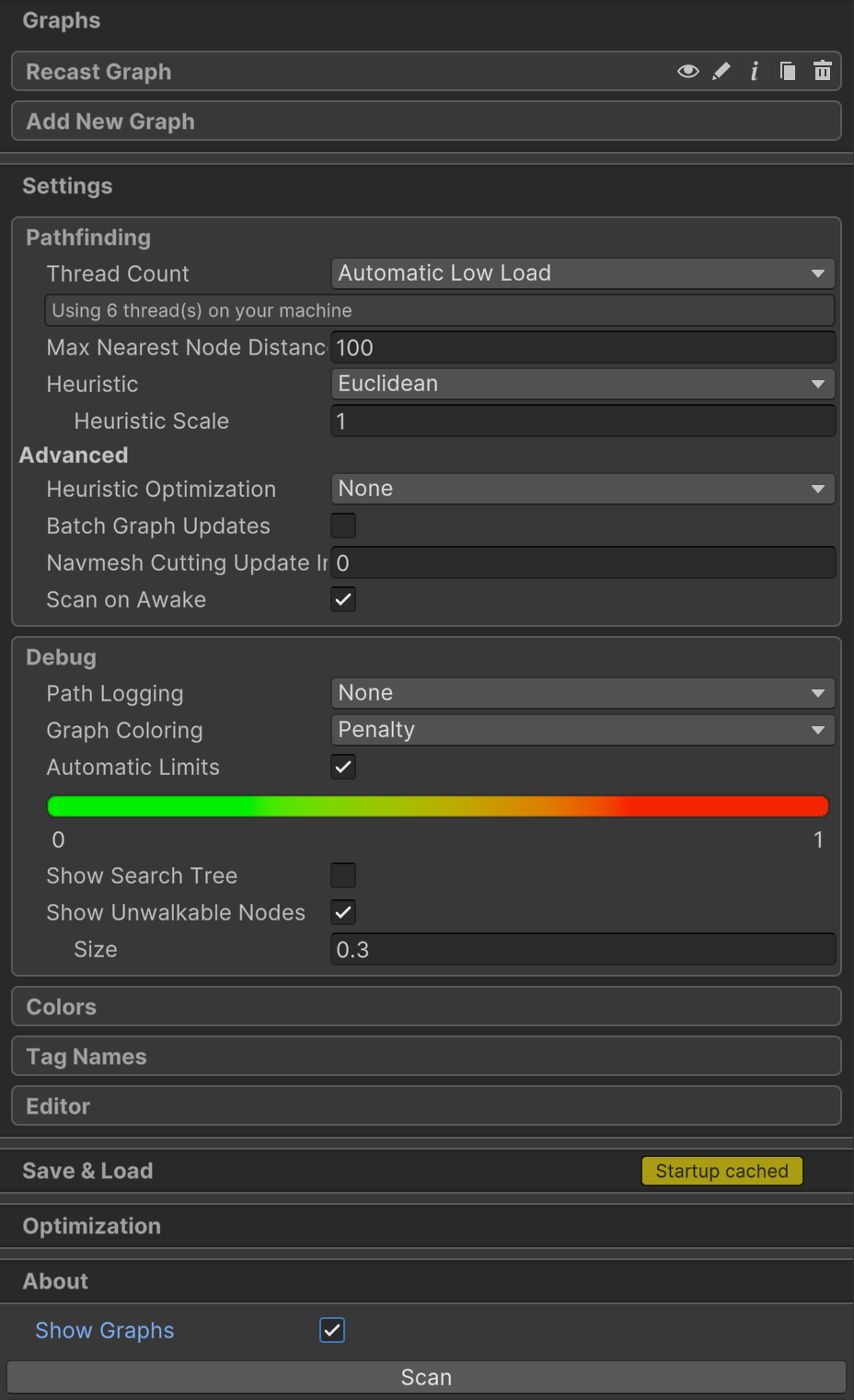Open Recast Graph info via the i icon

755,71
